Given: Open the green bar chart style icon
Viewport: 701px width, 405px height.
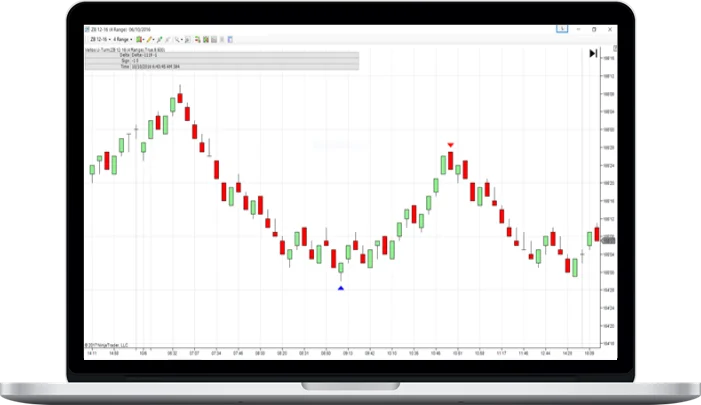Looking at the screenshot, I should (140, 40).
